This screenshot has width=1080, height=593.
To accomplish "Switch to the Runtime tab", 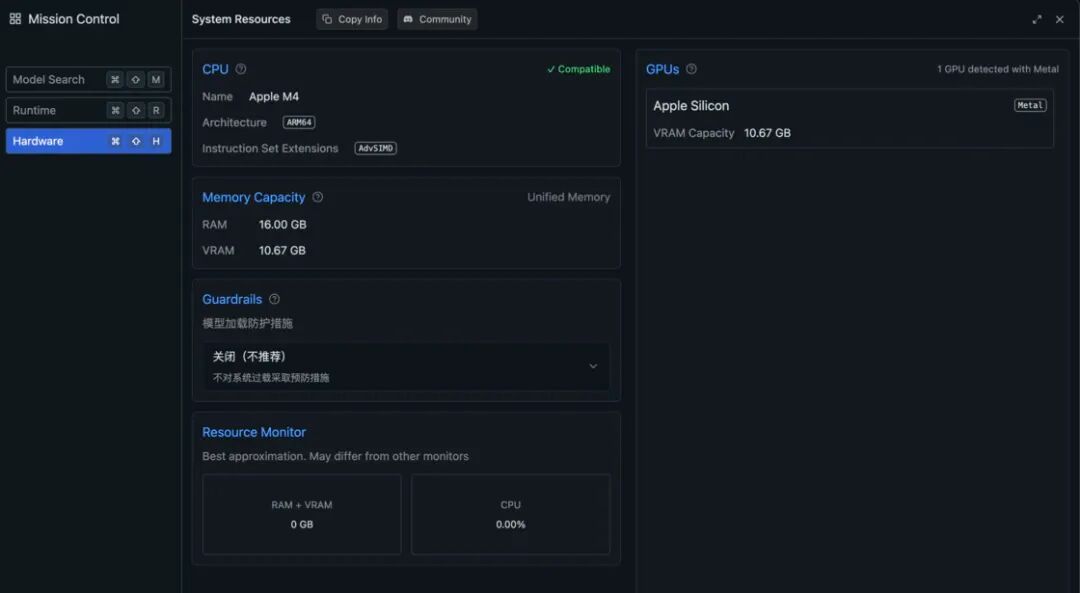I will (x=88, y=110).
